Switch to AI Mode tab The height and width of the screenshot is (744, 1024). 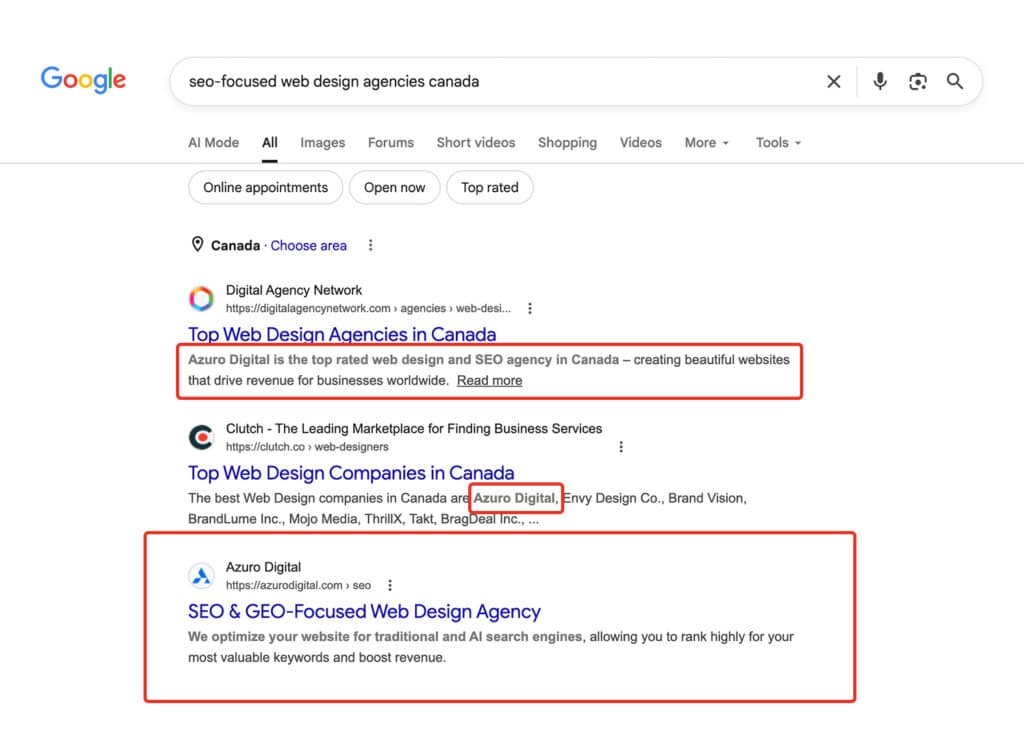214,142
